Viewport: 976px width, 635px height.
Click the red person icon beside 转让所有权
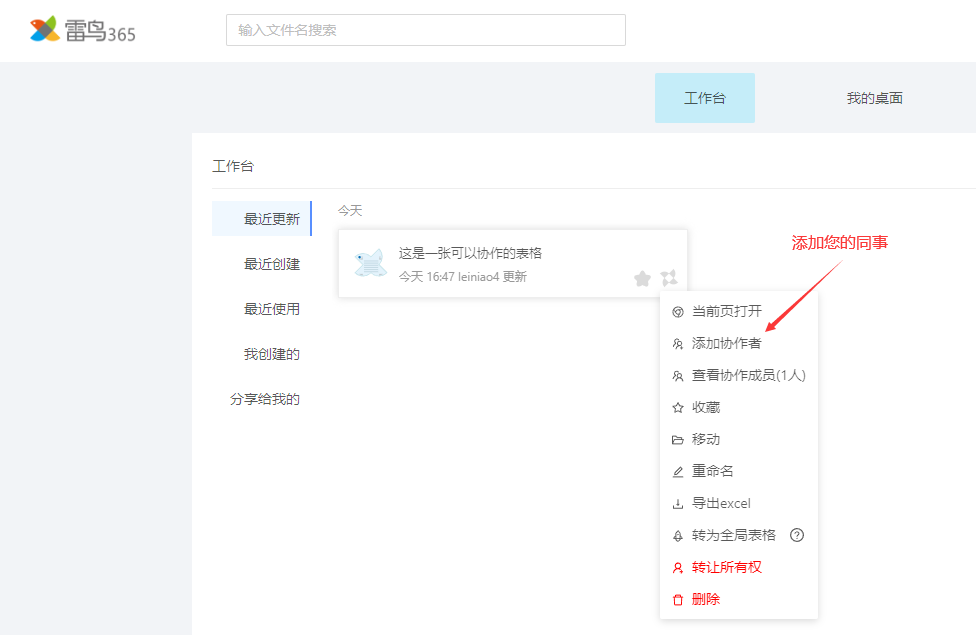click(678, 568)
